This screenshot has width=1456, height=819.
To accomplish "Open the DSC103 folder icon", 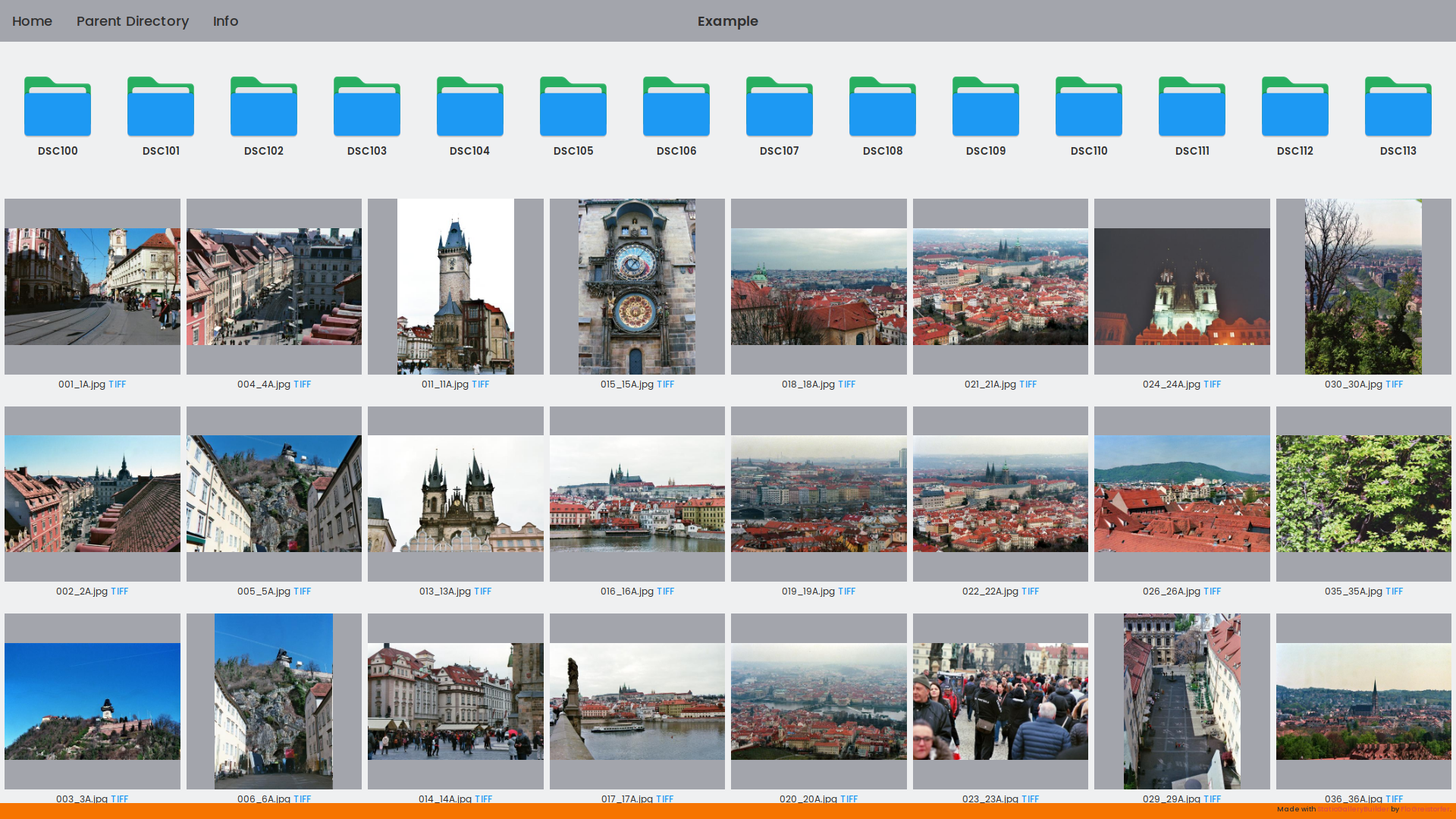I will click(367, 107).
